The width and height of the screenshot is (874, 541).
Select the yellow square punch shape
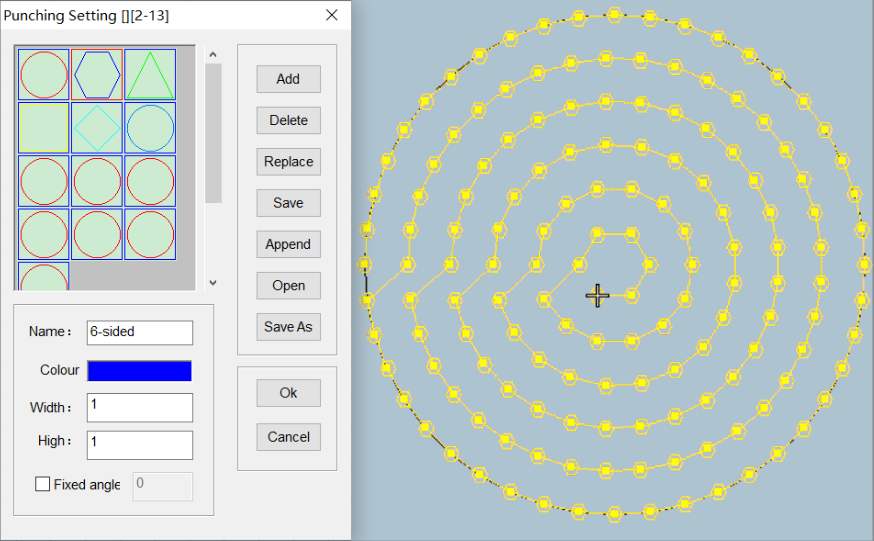click(43, 128)
